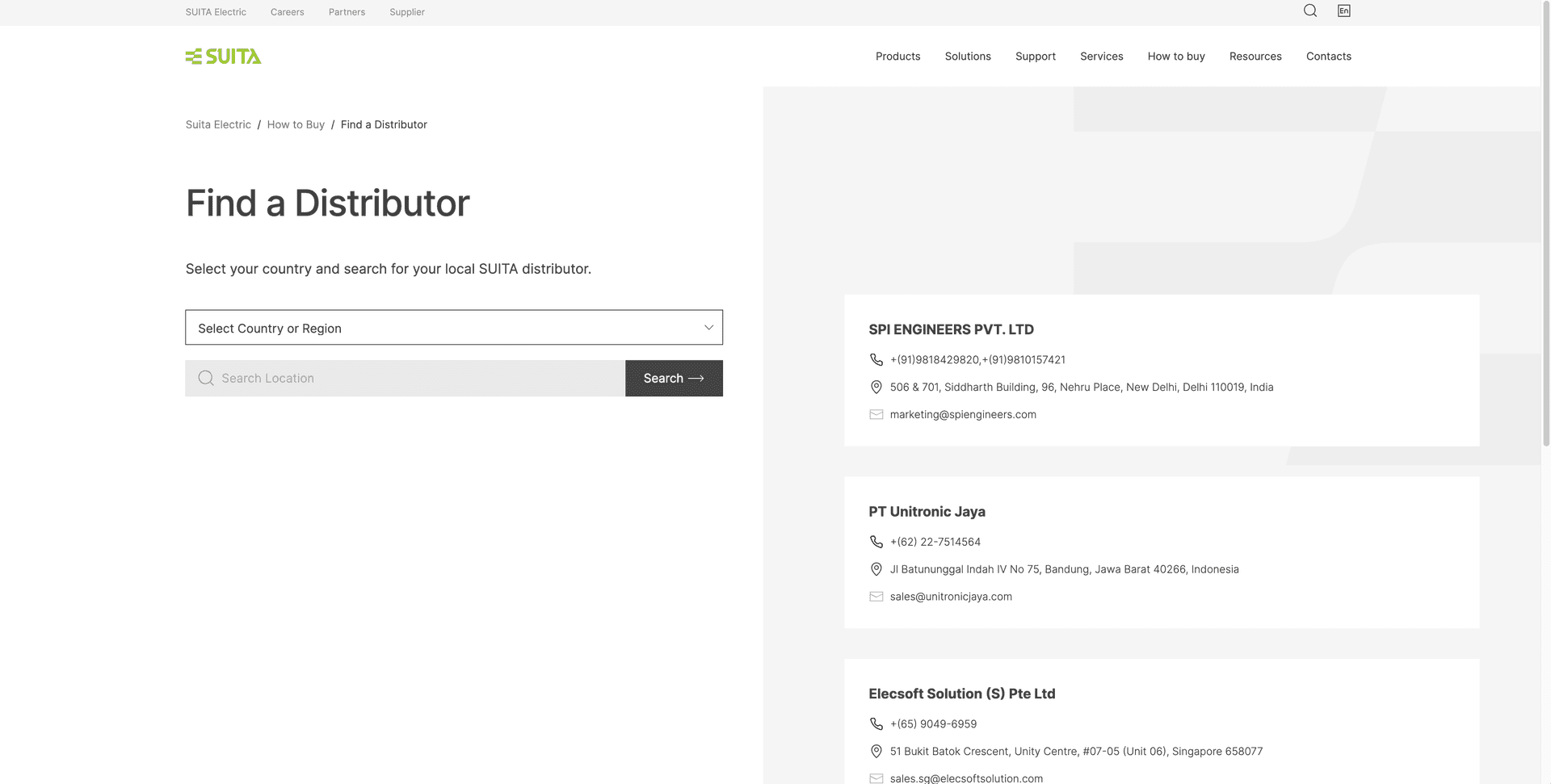
Task: Click envelope icon next to sales@unitronicjaya.com
Action: point(876,597)
